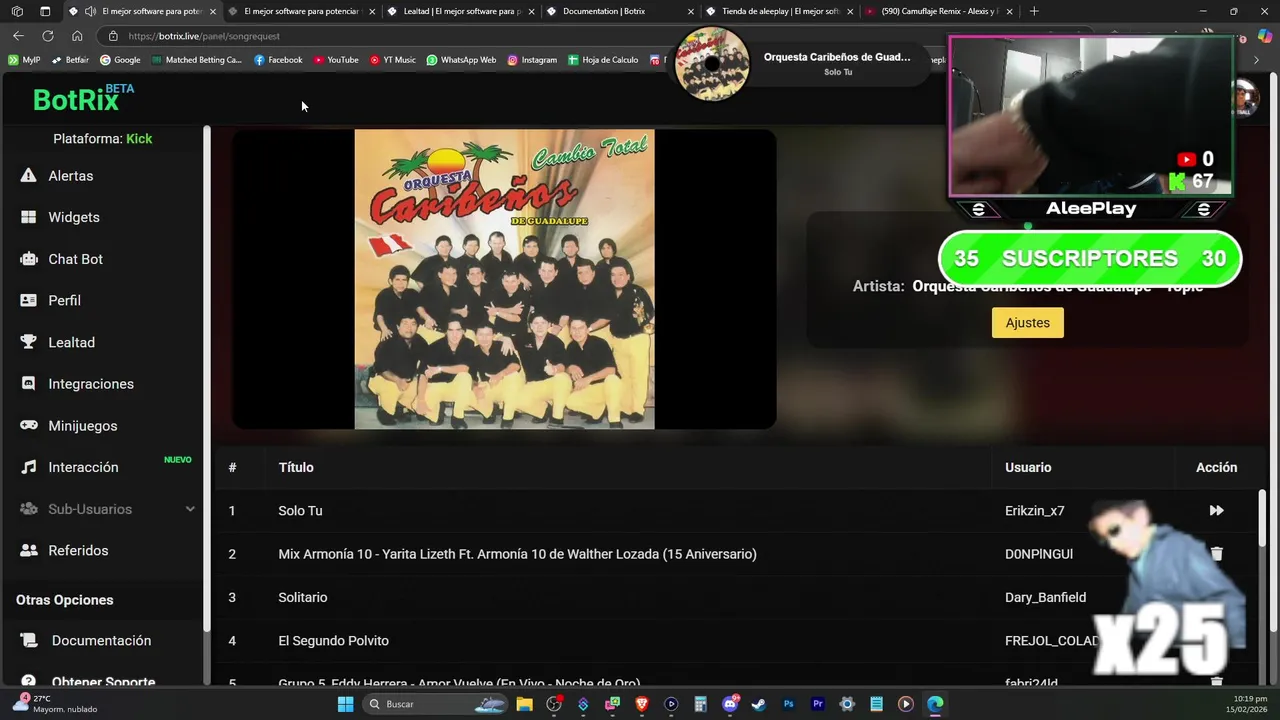The width and height of the screenshot is (1280, 720).
Task: Open the WhatsApp Web bookmark
Action: pyautogui.click(x=461, y=60)
